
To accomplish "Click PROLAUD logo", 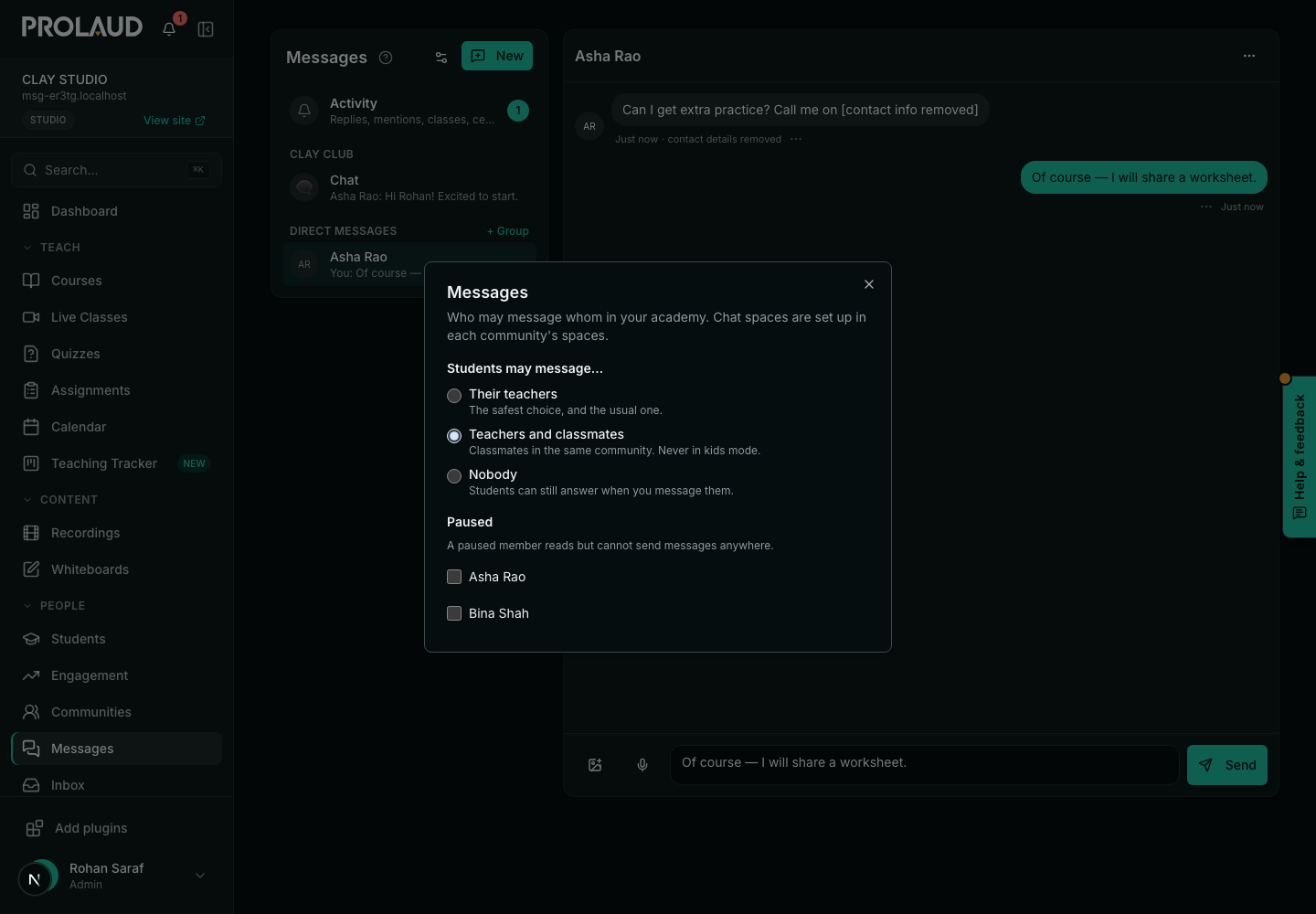I will [82, 27].
